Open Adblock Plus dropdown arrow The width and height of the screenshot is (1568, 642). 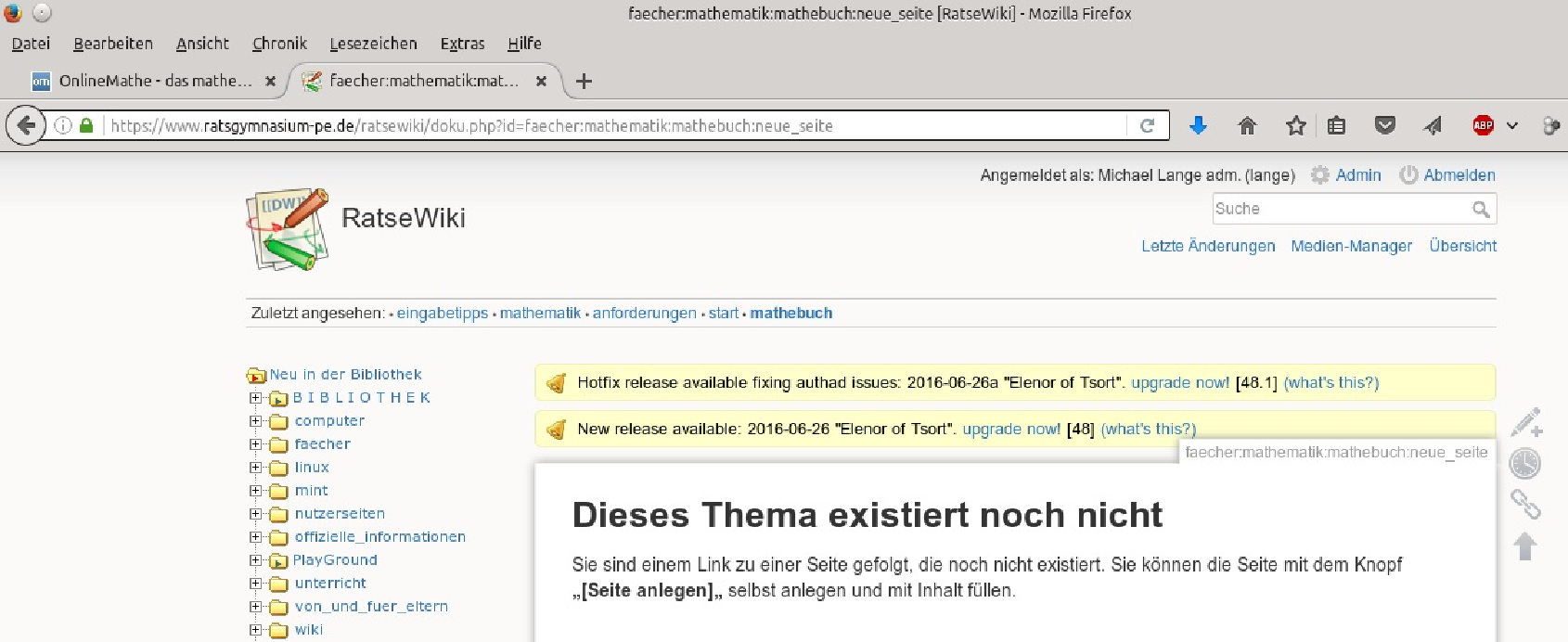pyautogui.click(x=1512, y=125)
